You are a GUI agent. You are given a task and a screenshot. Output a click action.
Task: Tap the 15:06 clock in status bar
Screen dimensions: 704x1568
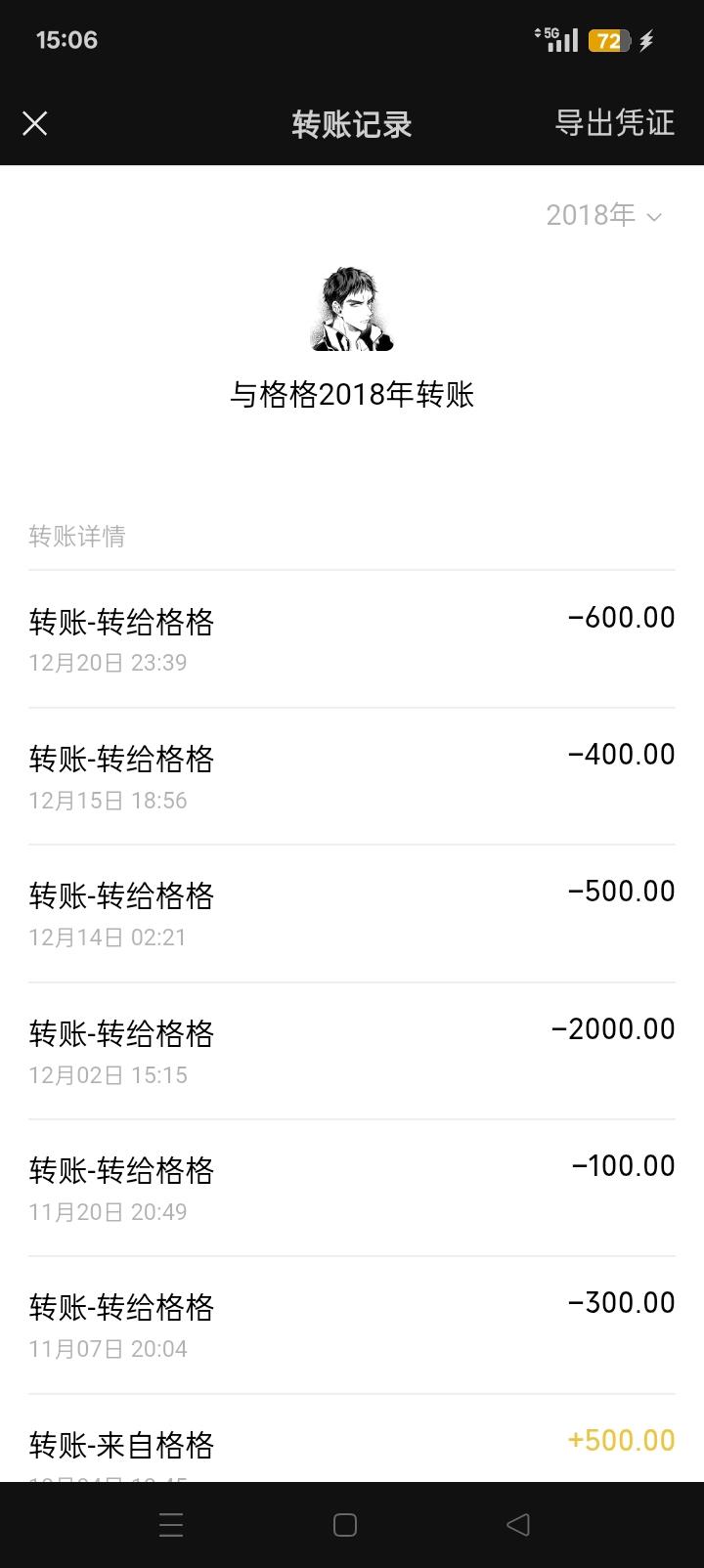pyautogui.click(x=66, y=40)
